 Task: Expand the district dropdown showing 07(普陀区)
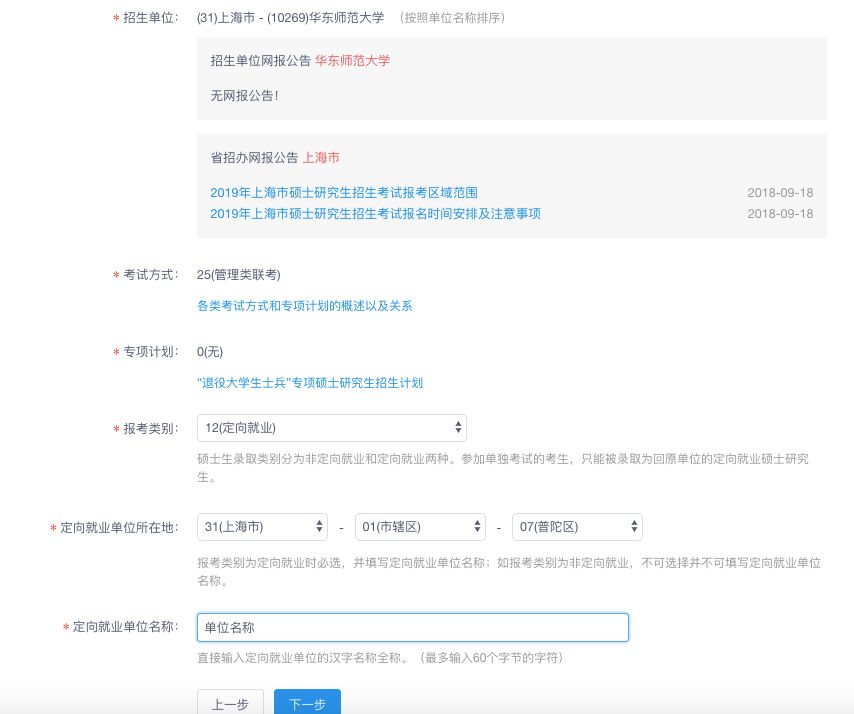point(577,527)
